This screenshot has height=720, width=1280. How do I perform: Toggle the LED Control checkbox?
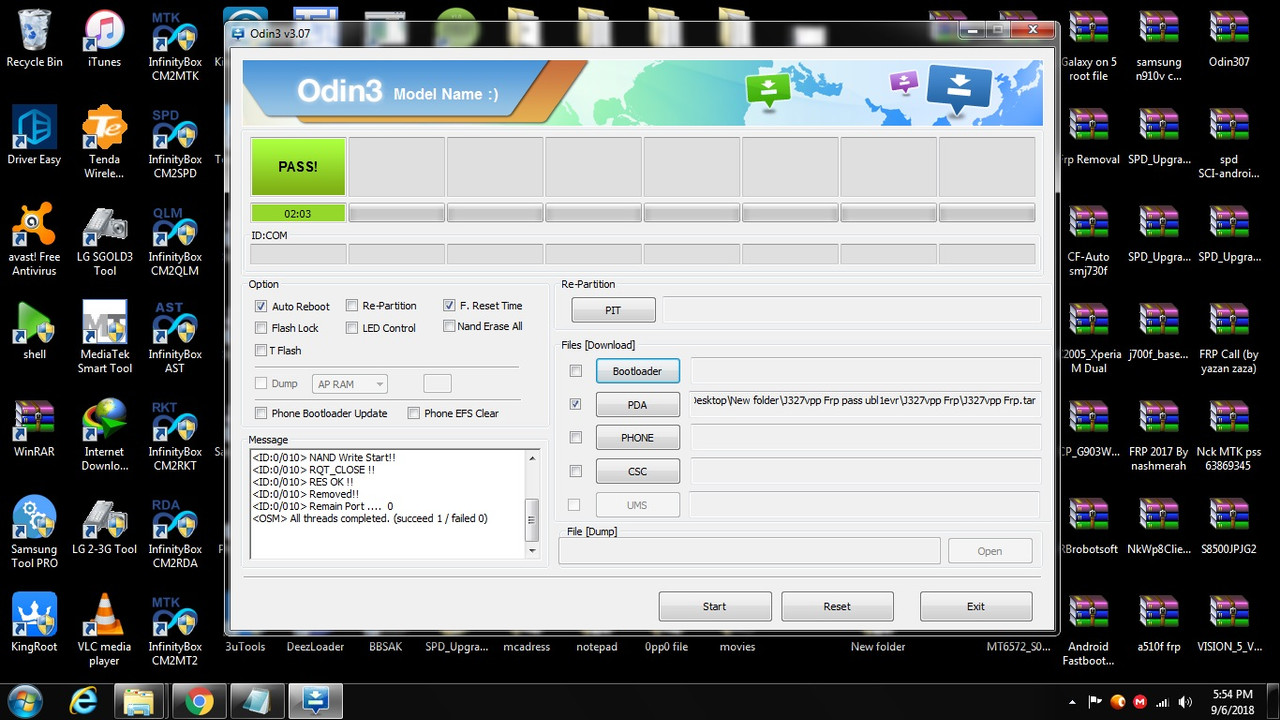[x=352, y=328]
